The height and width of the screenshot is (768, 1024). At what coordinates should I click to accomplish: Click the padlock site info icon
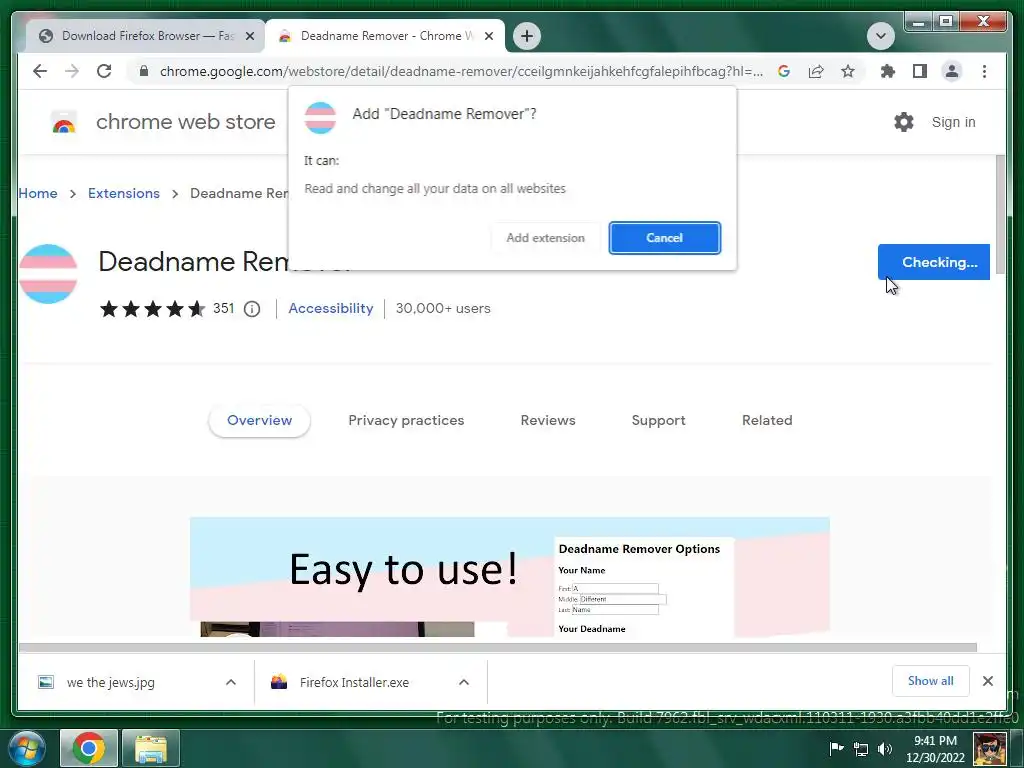pos(144,71)
